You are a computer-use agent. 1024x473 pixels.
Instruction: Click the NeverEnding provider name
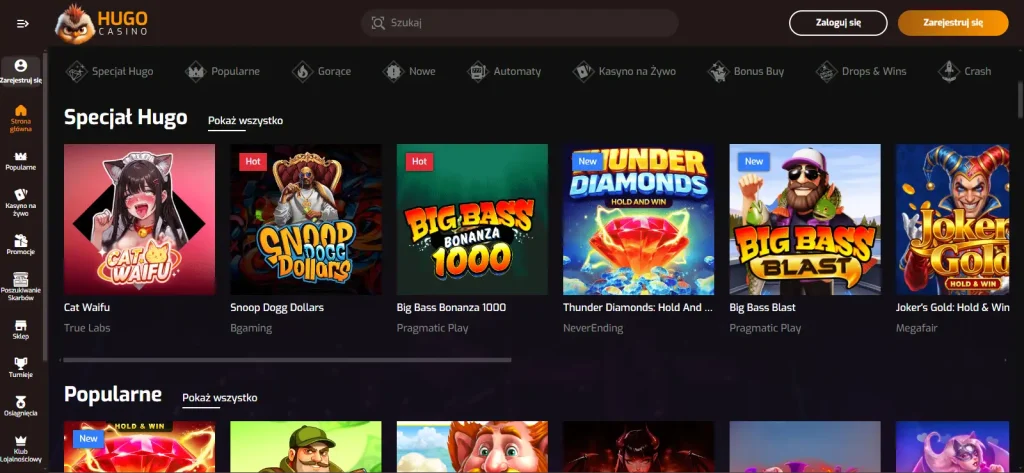coord(593,328)
